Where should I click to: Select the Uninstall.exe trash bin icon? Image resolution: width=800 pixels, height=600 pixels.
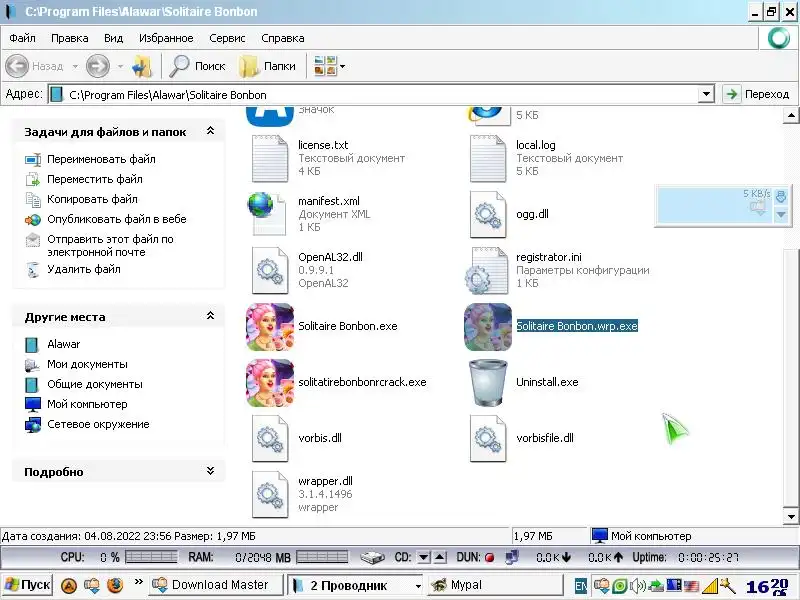pos(488,383)
